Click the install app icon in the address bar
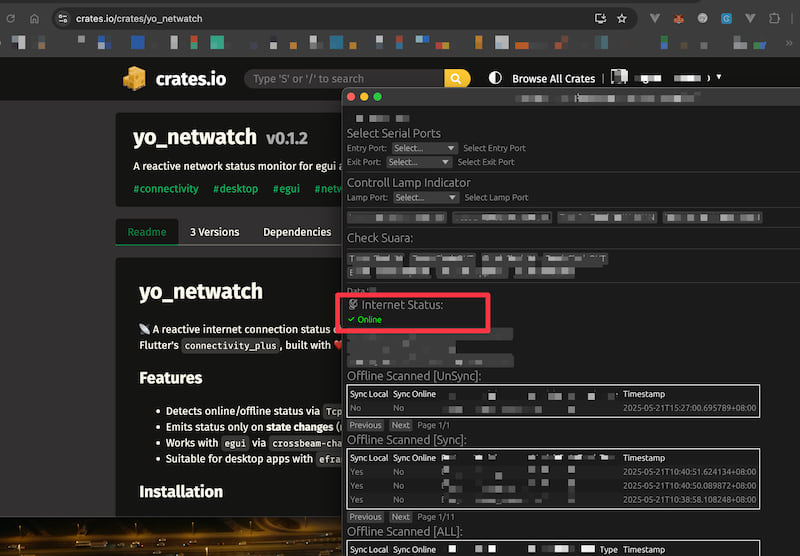800x556 pixels. (600, 18)
